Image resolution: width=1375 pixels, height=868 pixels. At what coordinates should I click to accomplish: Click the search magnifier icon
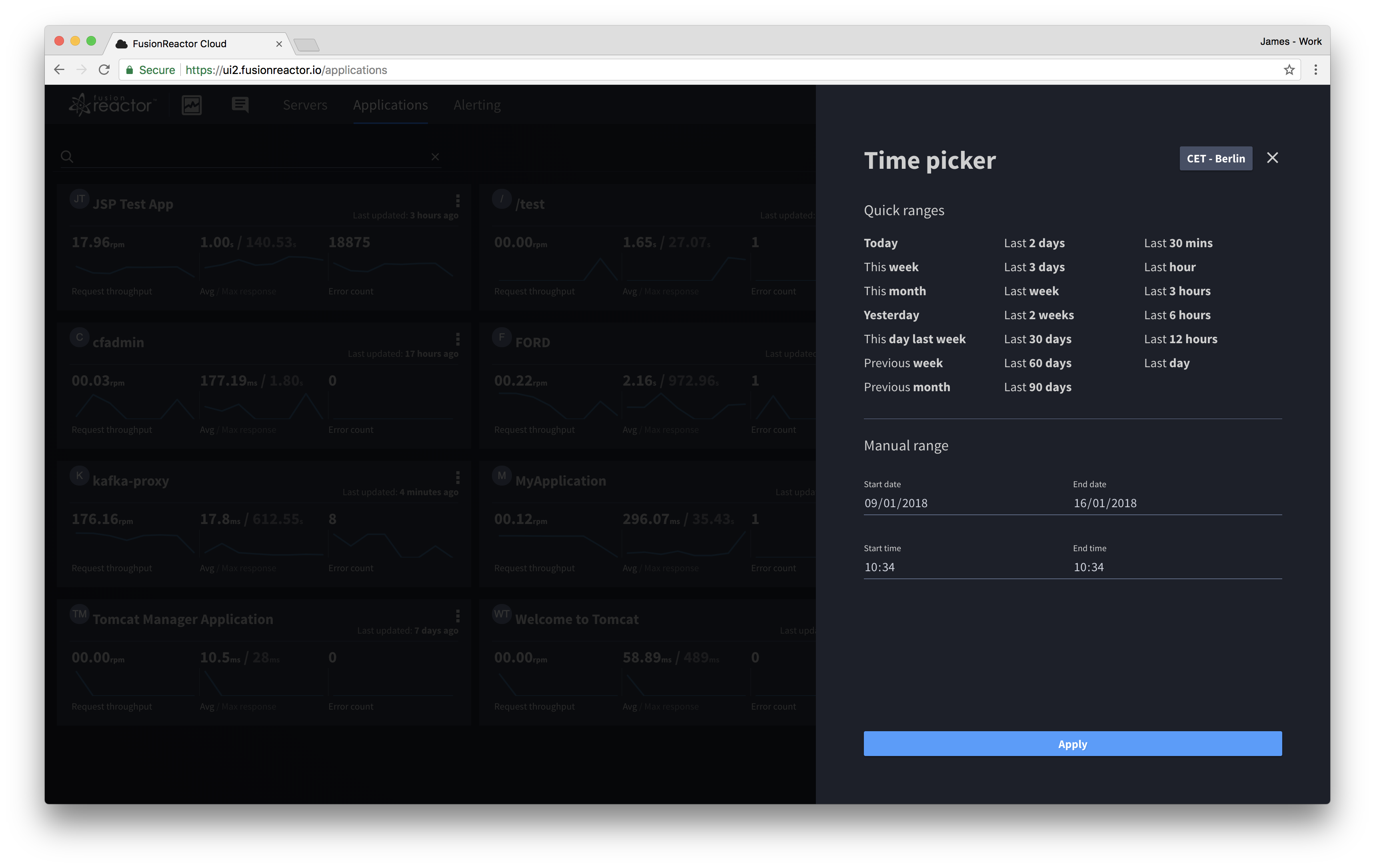click(x=67, y=156)
